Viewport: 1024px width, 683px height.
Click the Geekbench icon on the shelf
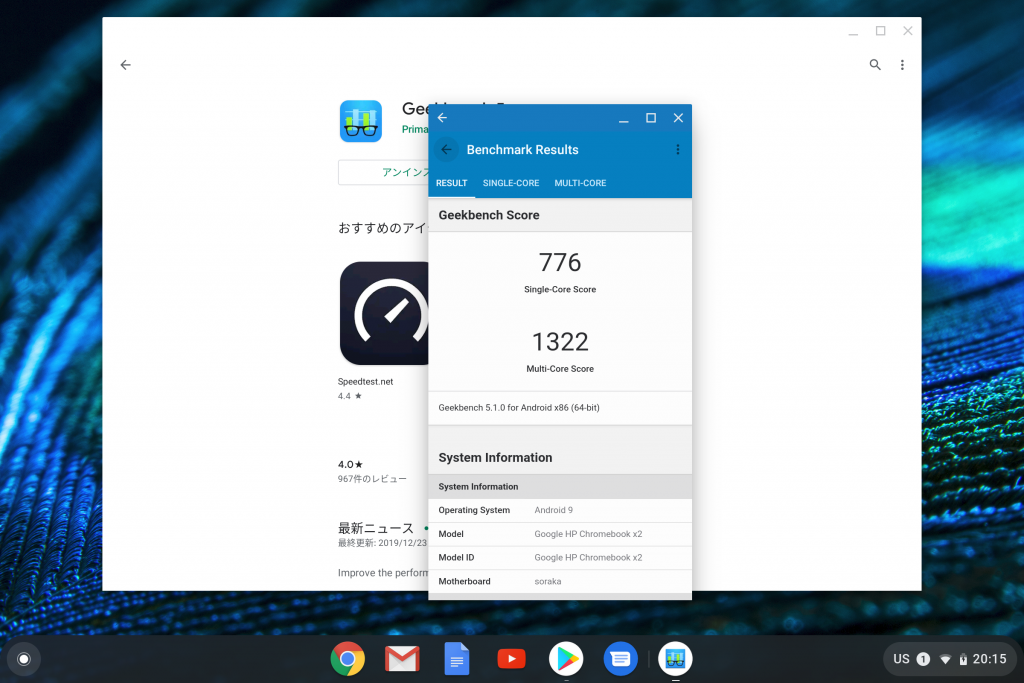(675, 659)
